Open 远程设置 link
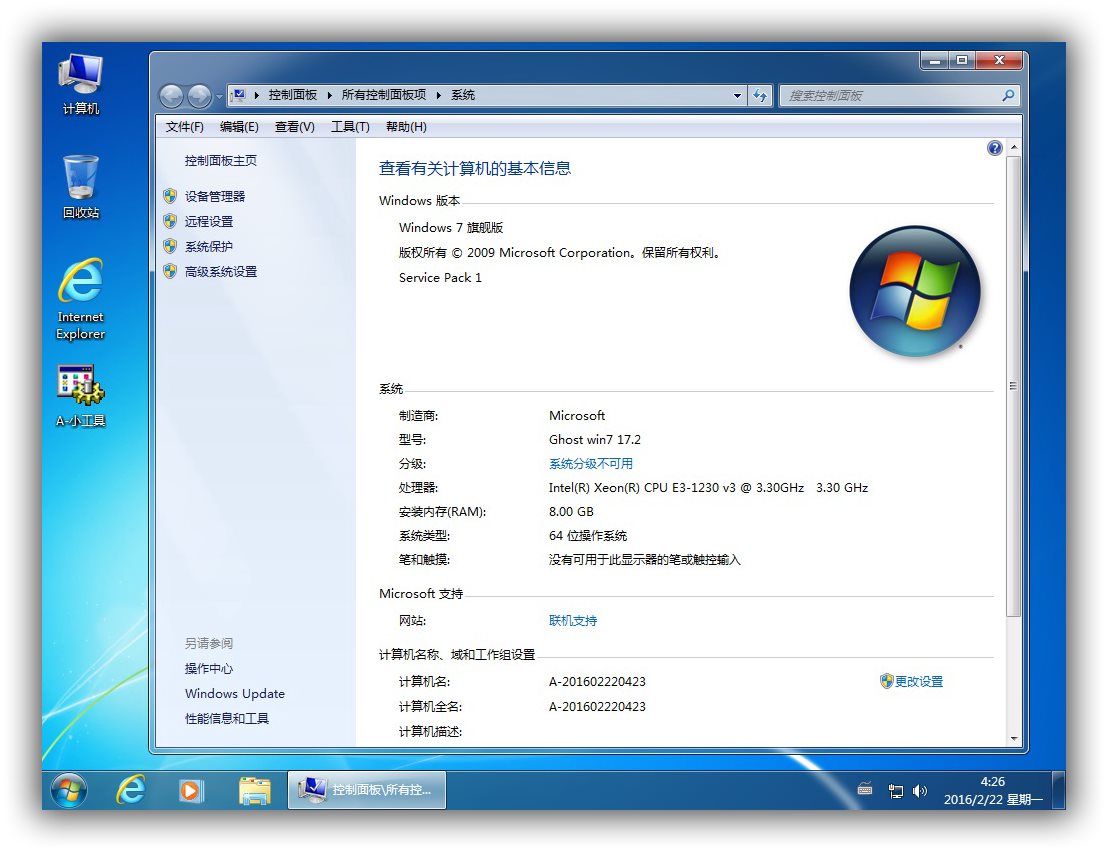 (x=209, y=221)
